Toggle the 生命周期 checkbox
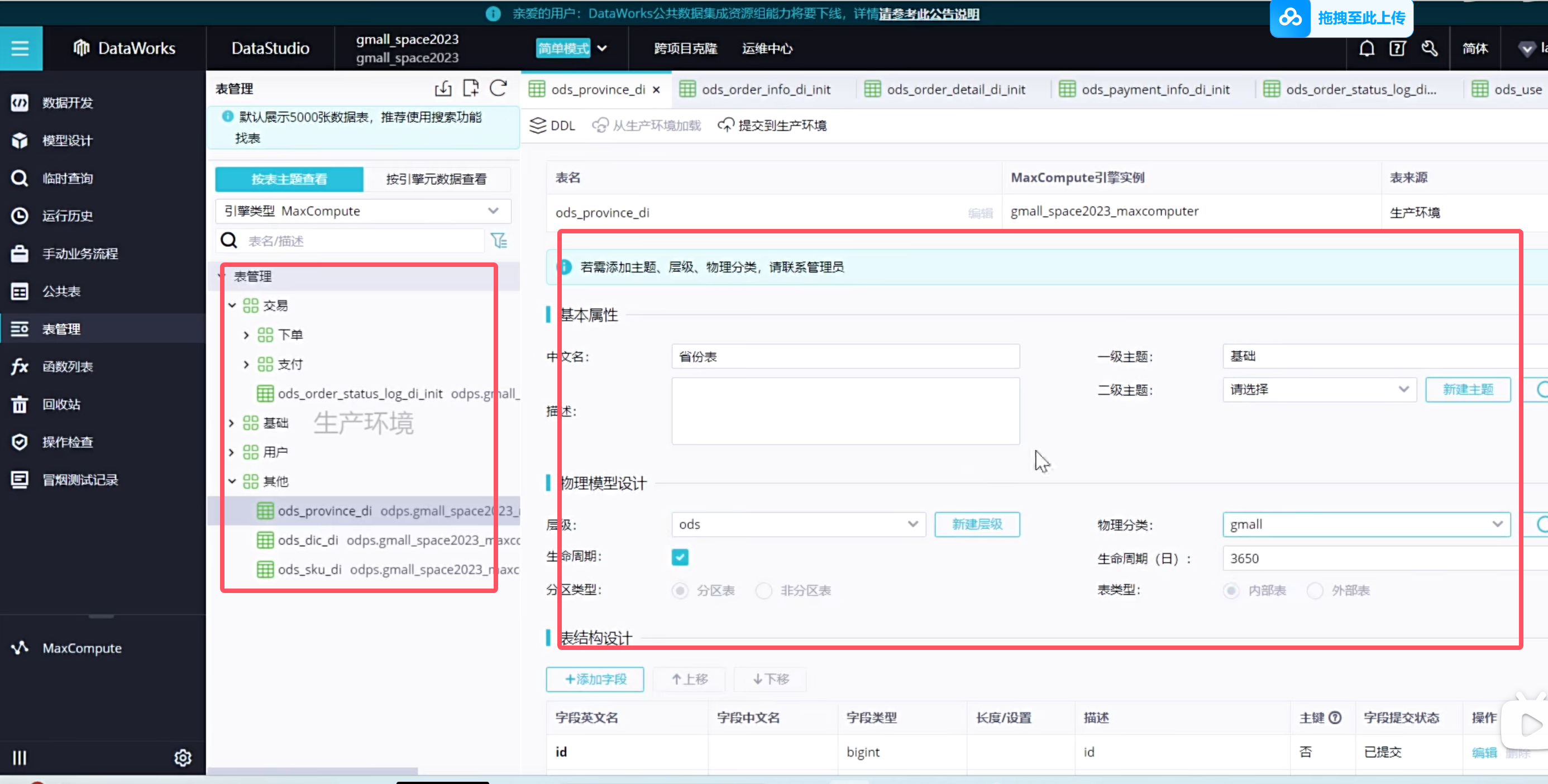Image resolution: width=1548 pixels, height=784 pixels. click(x=680, y=557)
